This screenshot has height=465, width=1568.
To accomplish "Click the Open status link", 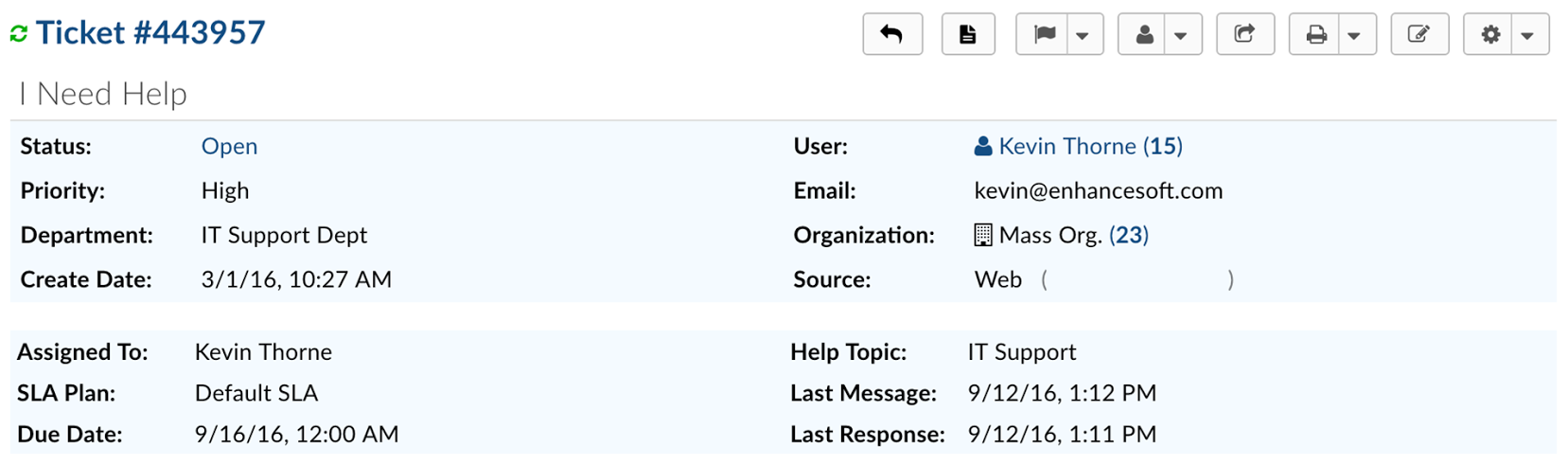I will 229,146.
